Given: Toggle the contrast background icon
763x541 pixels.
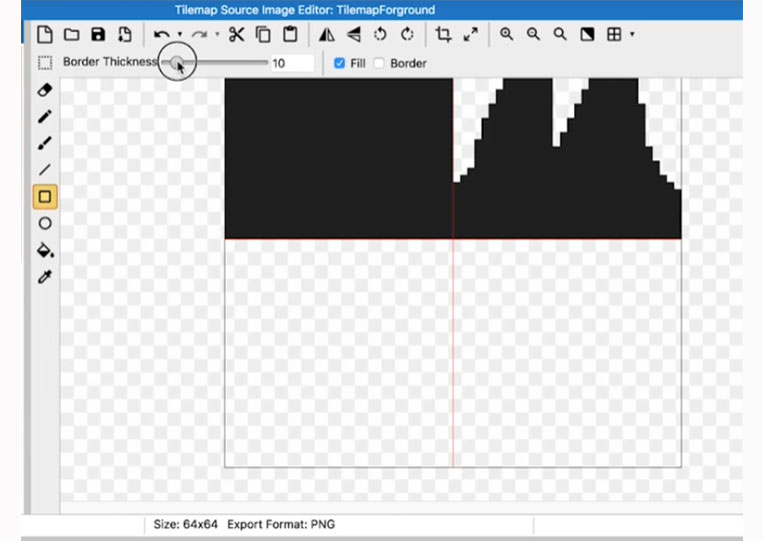Looking at the screenshot, I should [587, 35].
